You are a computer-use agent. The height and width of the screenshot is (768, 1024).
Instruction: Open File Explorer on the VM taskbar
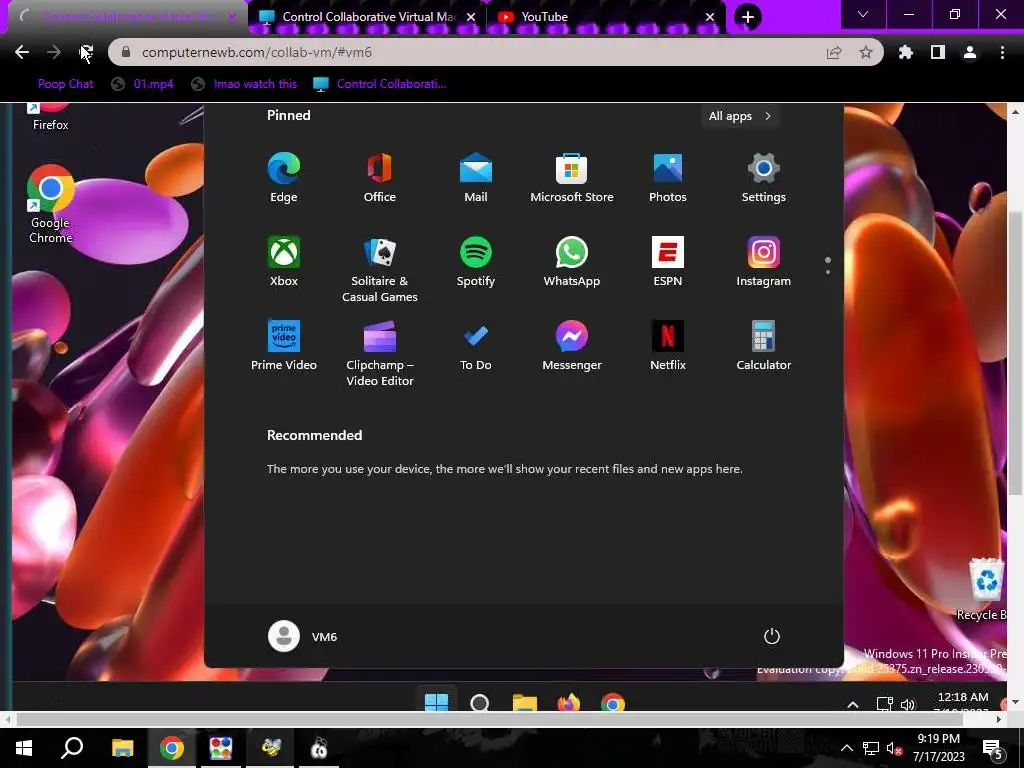tap(524, 703)
